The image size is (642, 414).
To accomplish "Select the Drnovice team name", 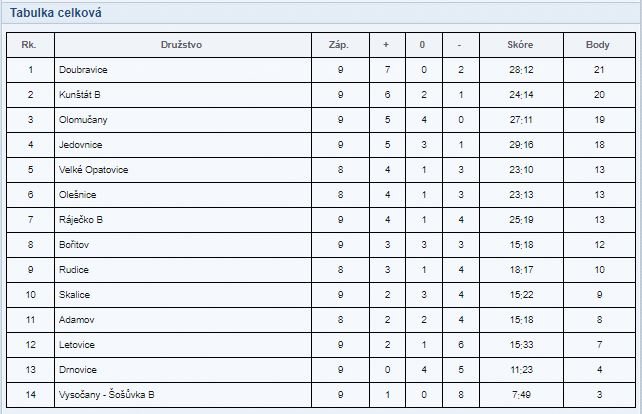I will click(78, 369).
